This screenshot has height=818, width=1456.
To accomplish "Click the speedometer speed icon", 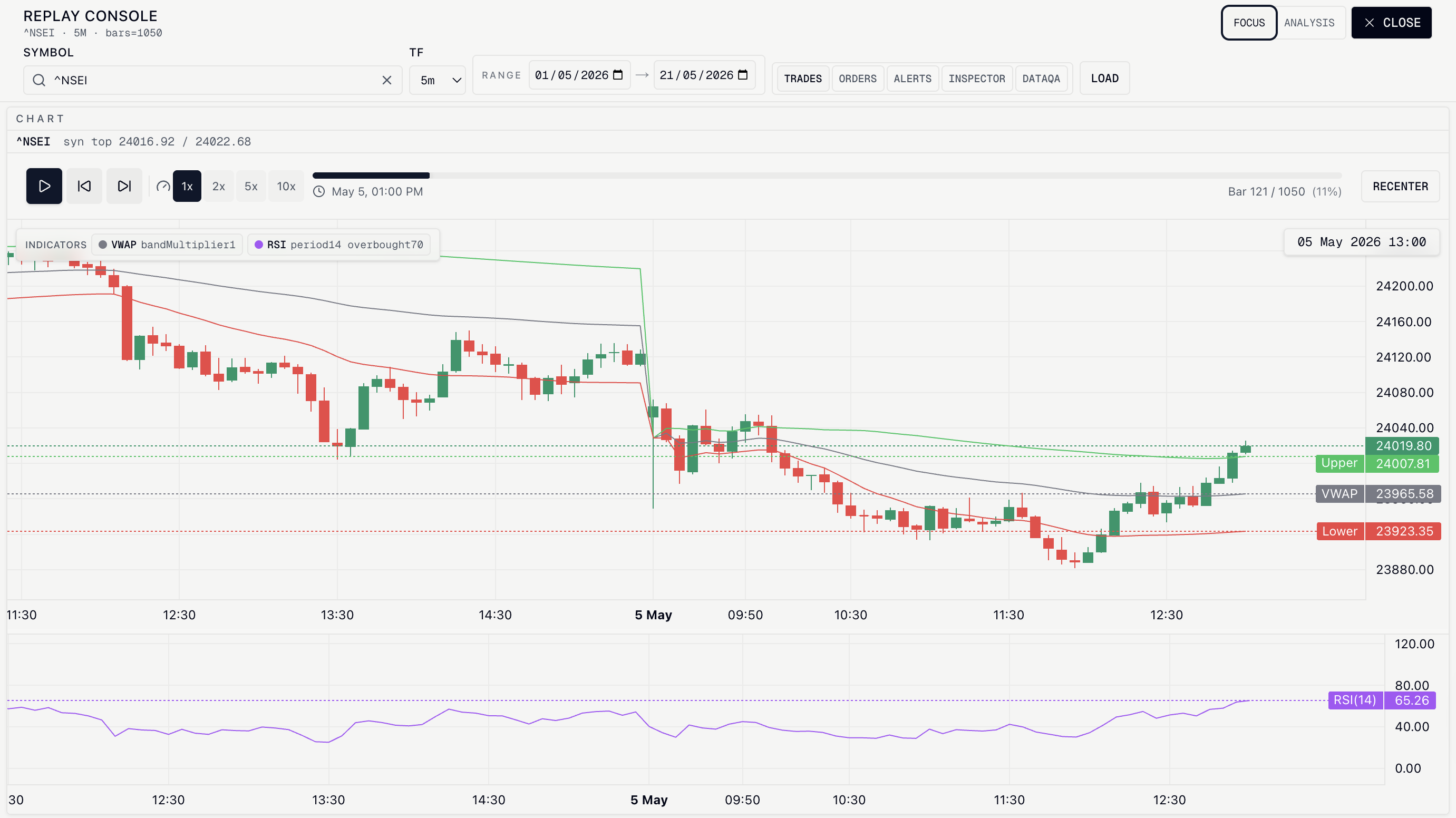I will [163, 187].
